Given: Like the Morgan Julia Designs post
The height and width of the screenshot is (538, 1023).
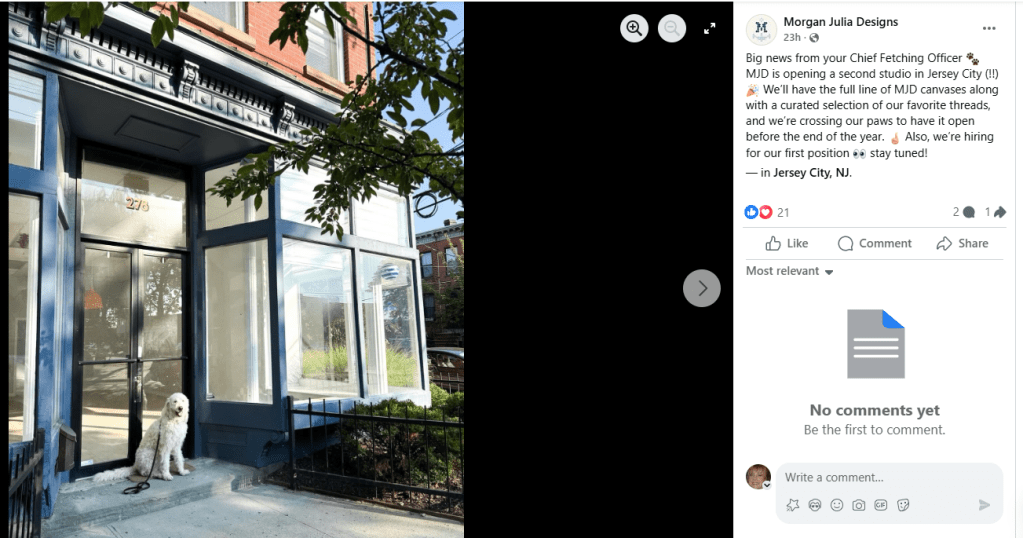Looking at the screenshot, I should [x=787, y=243].
